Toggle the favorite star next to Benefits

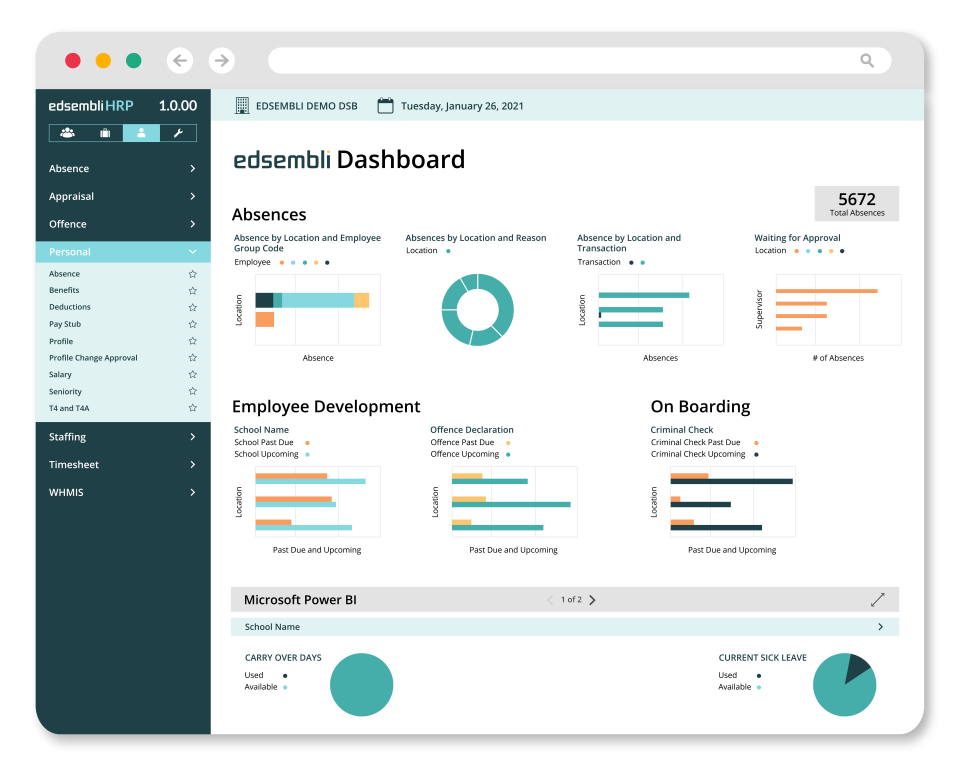coord(192,290)
